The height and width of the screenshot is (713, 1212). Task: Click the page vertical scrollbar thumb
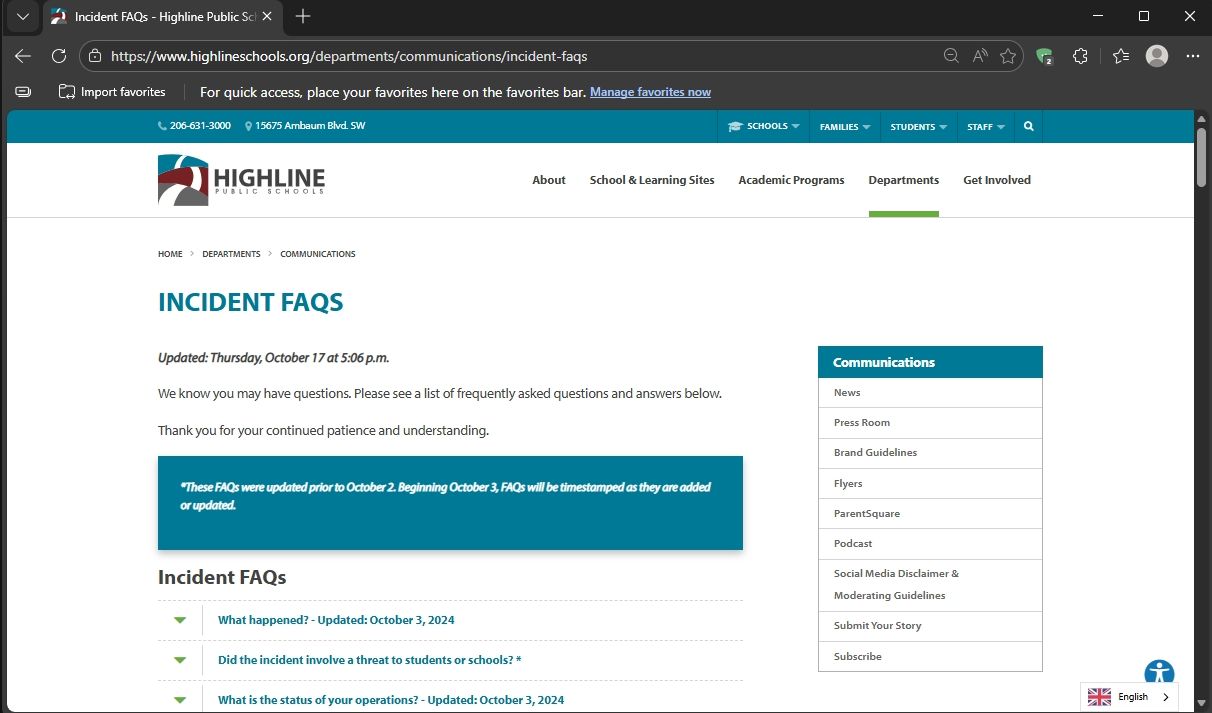click(x=1202, y=156)
